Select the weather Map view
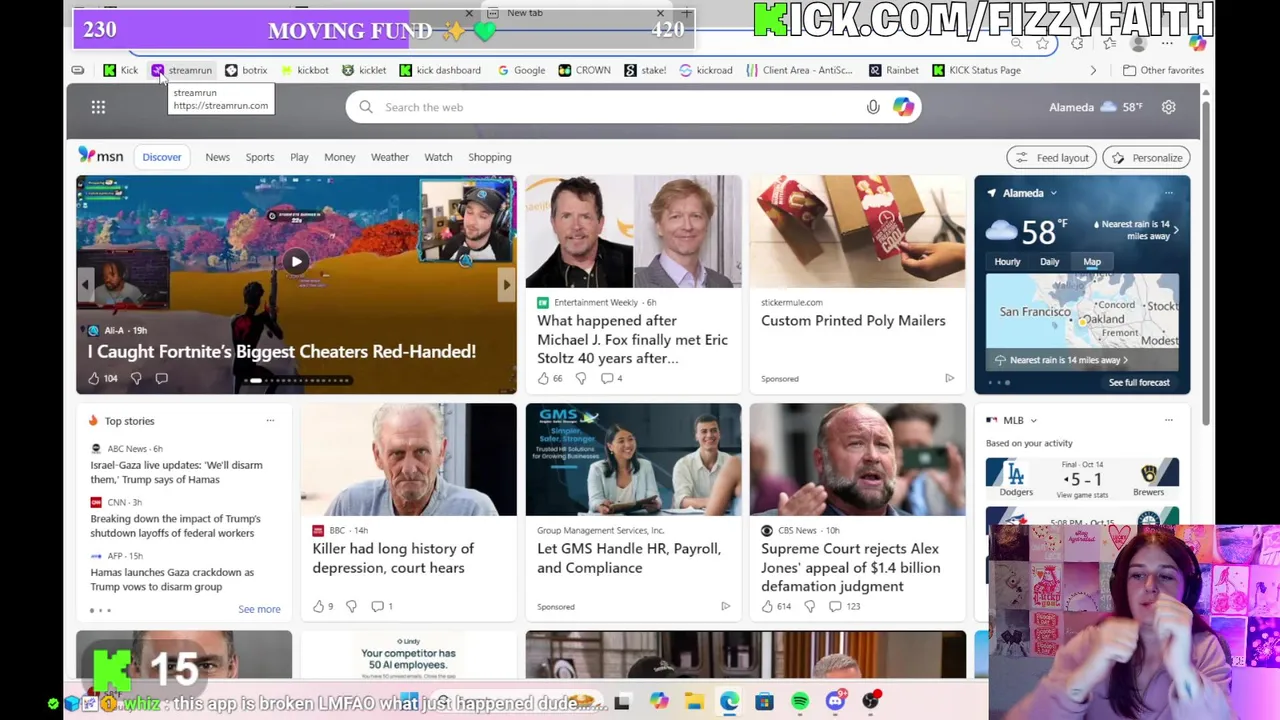1280x720 pixels. (x=1092, y=262)
